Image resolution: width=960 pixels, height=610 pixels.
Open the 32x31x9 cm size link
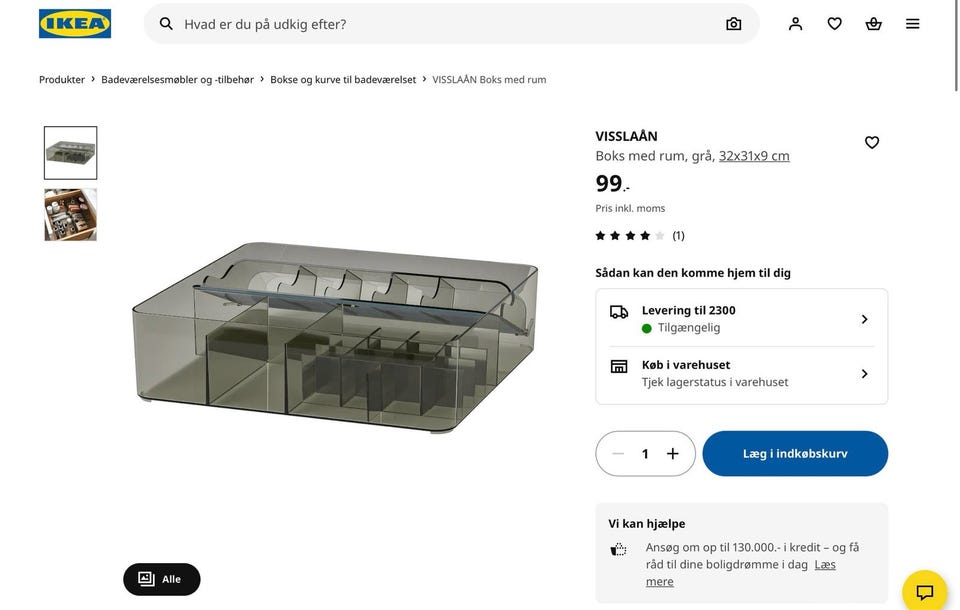pyautogui.click(x=754, y=156)
